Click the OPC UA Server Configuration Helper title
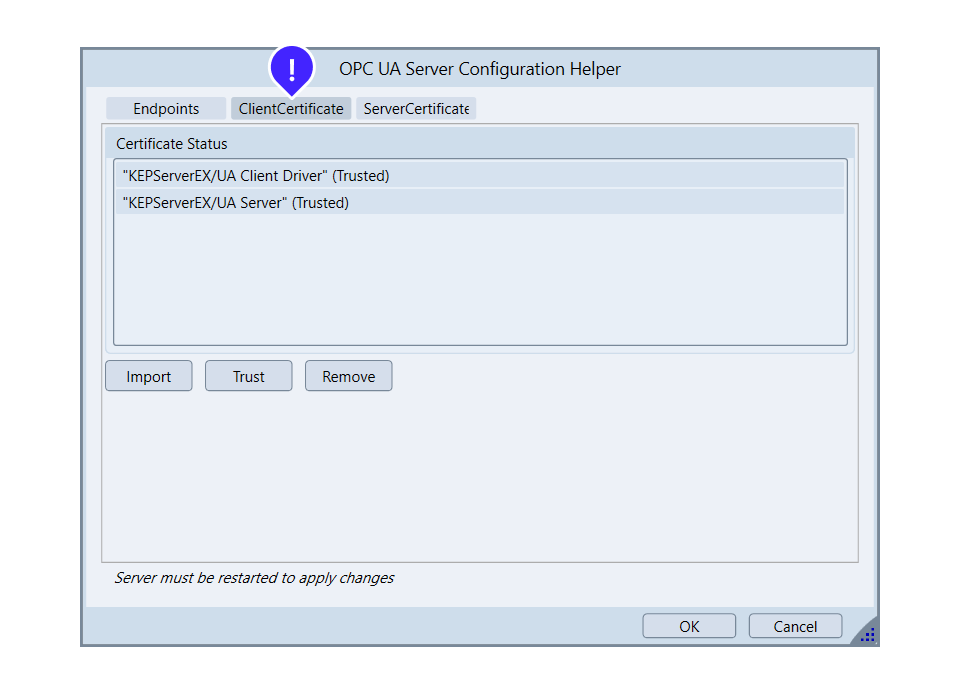Viewport: 960px width, 687px height. [480, 69]
